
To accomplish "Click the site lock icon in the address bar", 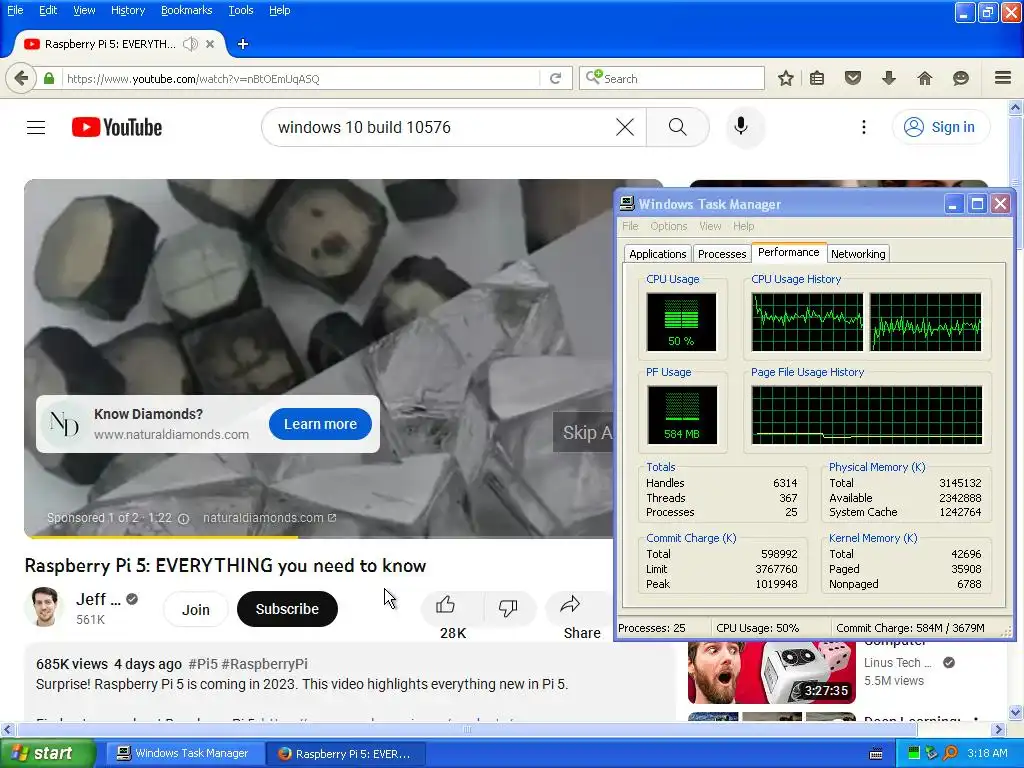I will click(x=49, y=78).
